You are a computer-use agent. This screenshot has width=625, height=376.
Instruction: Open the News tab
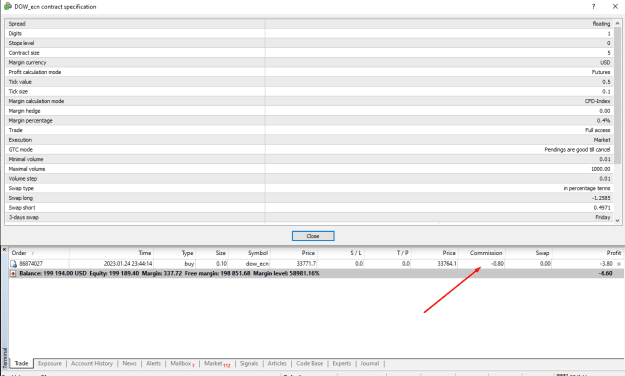point(130,363)
